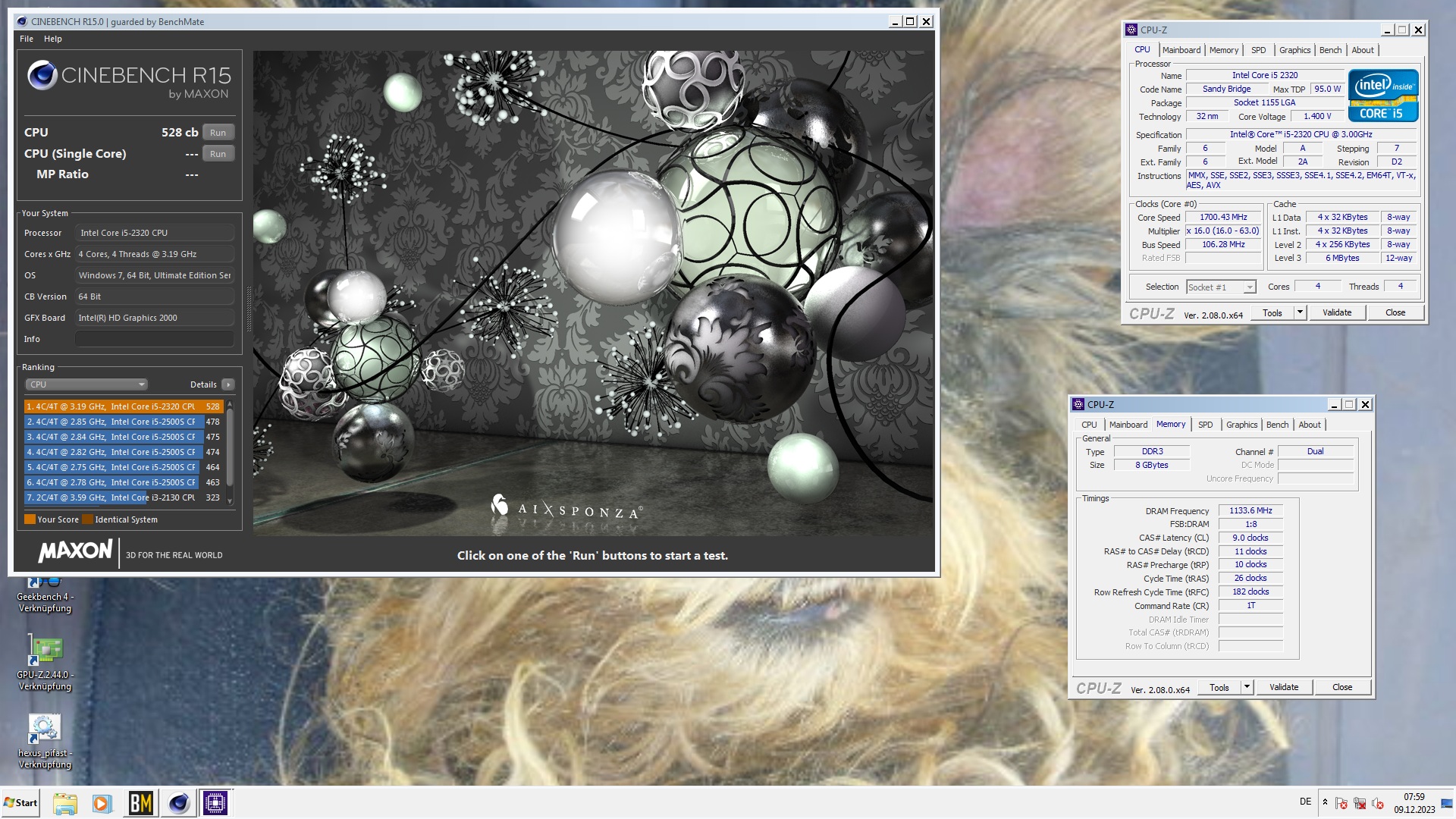Open the Socket #1 selection dropdown
Image resolution: width=1456 pixels, height=819 pixels.
(x=1221, y=287)
